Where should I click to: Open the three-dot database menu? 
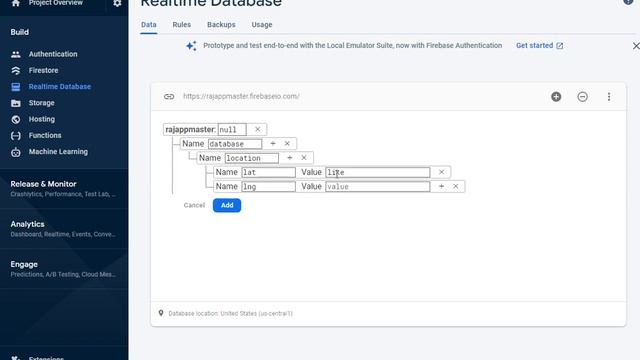tap(609, 97)
